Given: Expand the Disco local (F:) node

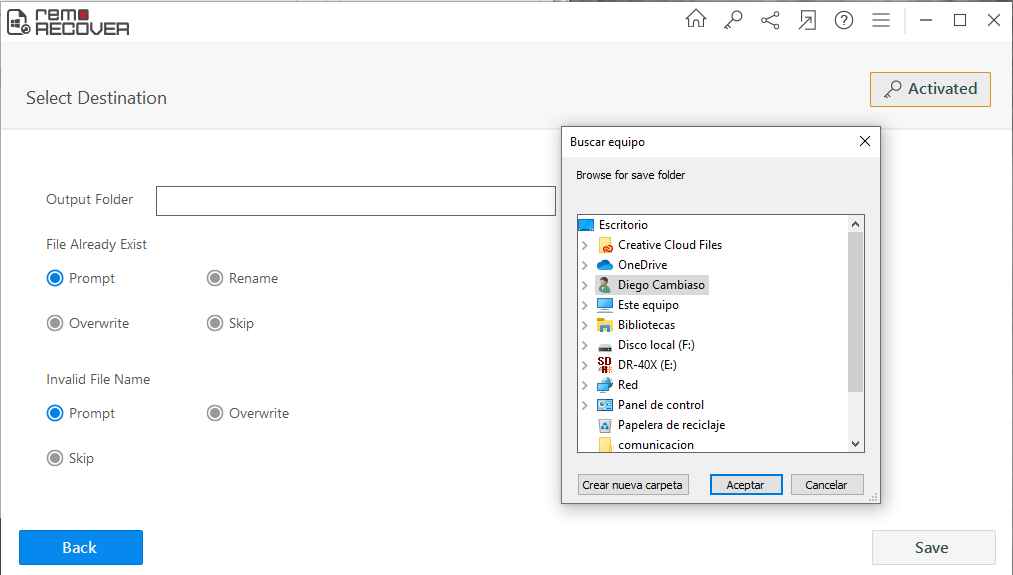Looking at the screenshot, I should tap(585, 345).
